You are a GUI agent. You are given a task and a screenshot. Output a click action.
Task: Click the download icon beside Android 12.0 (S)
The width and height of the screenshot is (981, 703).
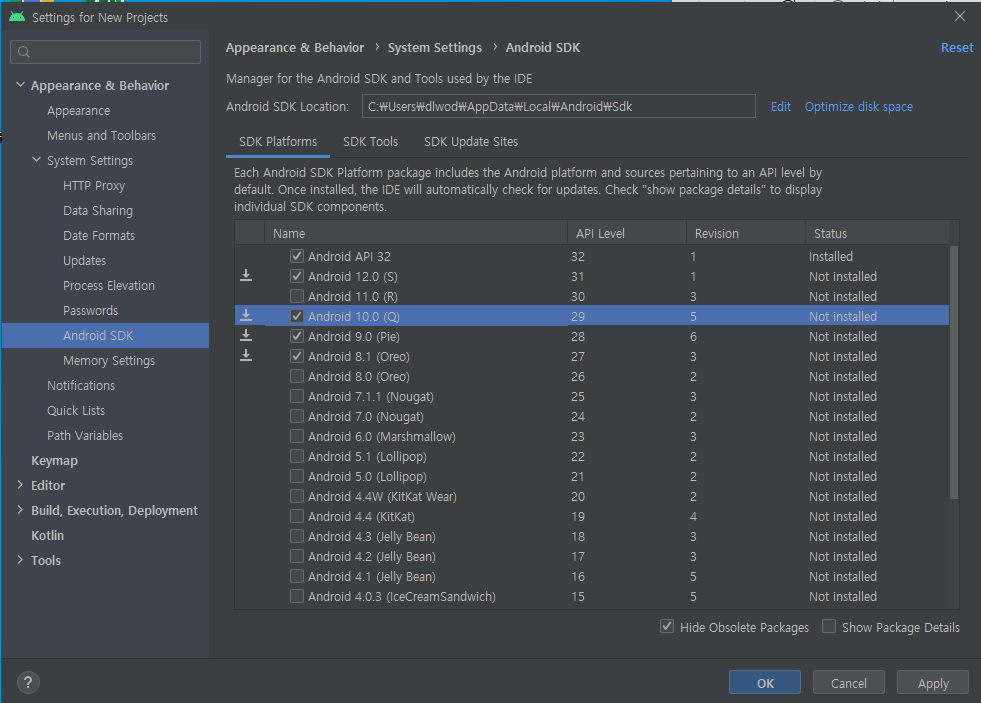click(246, 276)
